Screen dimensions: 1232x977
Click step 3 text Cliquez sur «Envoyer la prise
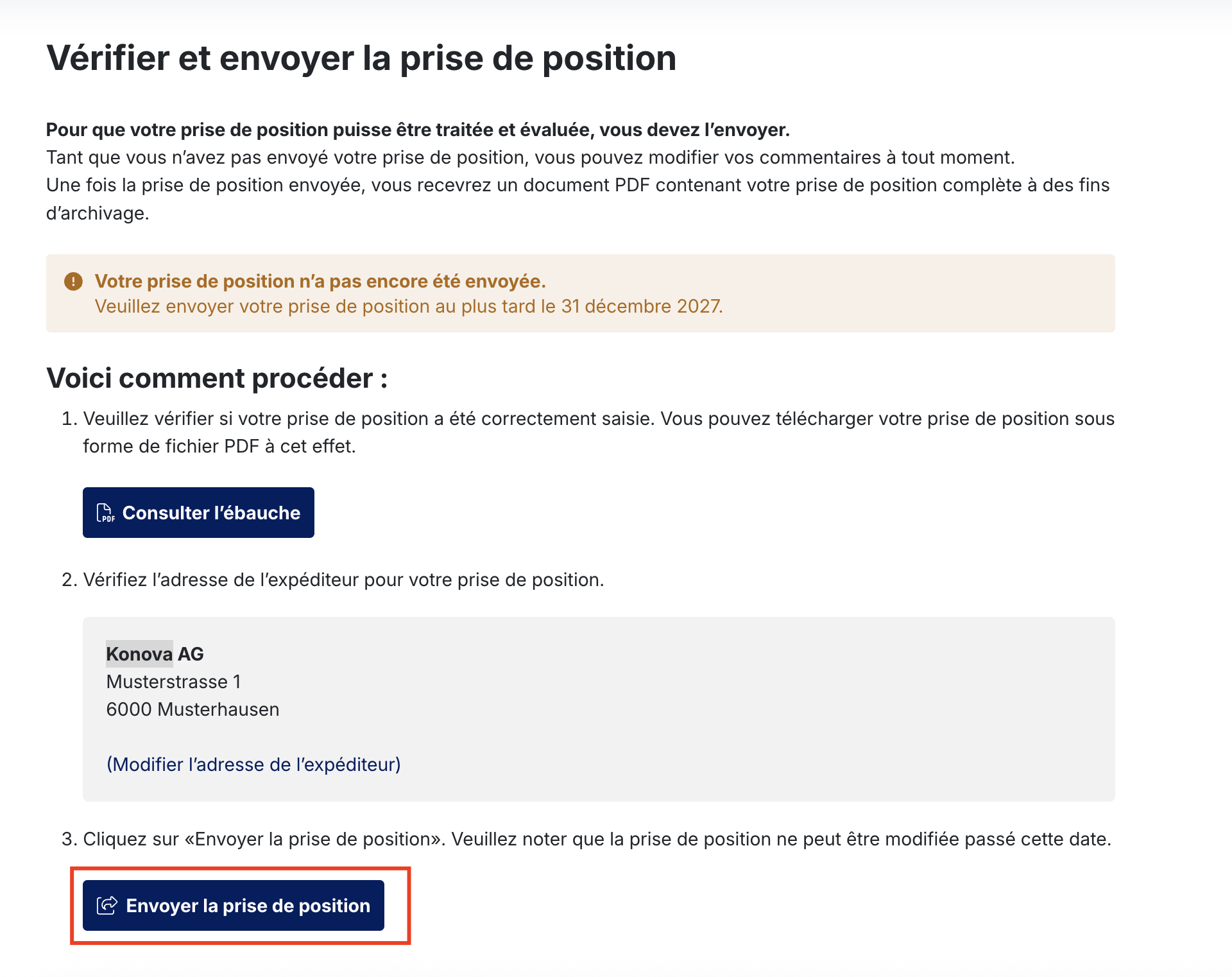pos(597,839)
